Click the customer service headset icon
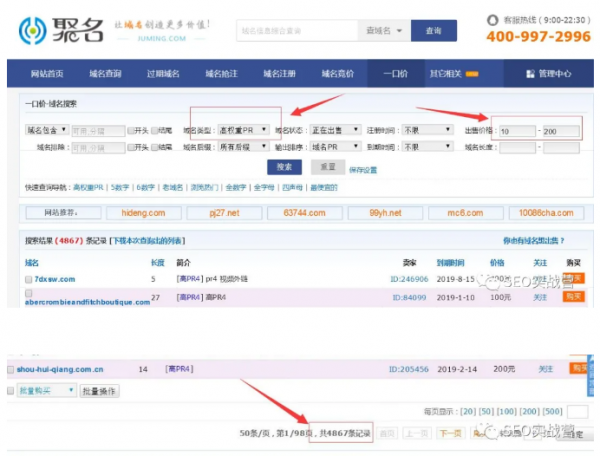 492,19
